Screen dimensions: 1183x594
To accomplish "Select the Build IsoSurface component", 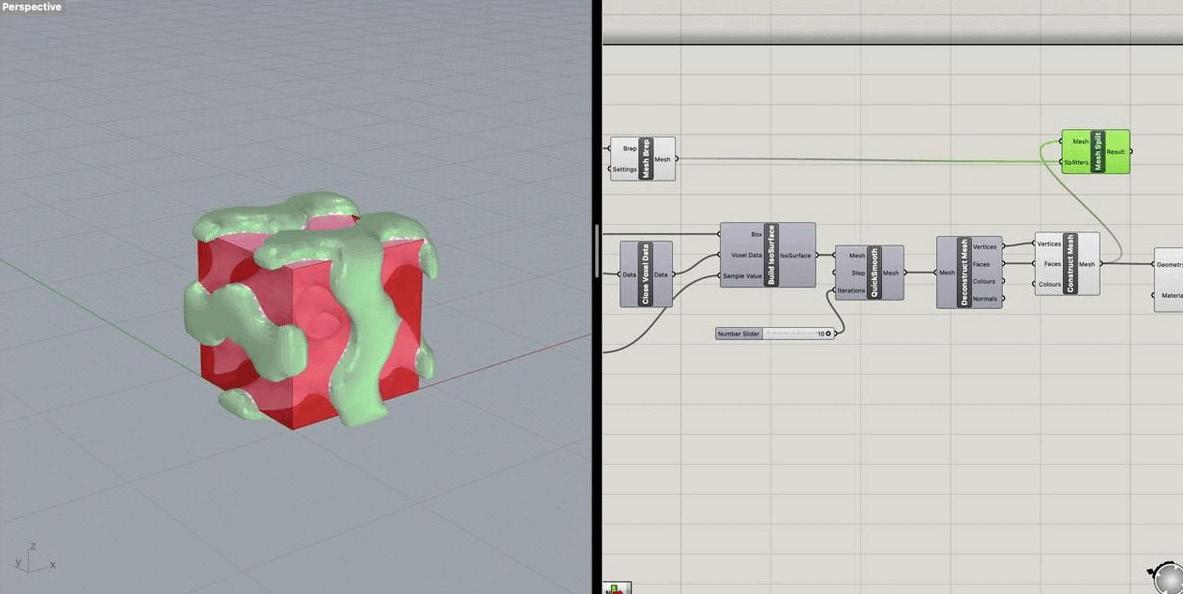I will pos(770,254).
